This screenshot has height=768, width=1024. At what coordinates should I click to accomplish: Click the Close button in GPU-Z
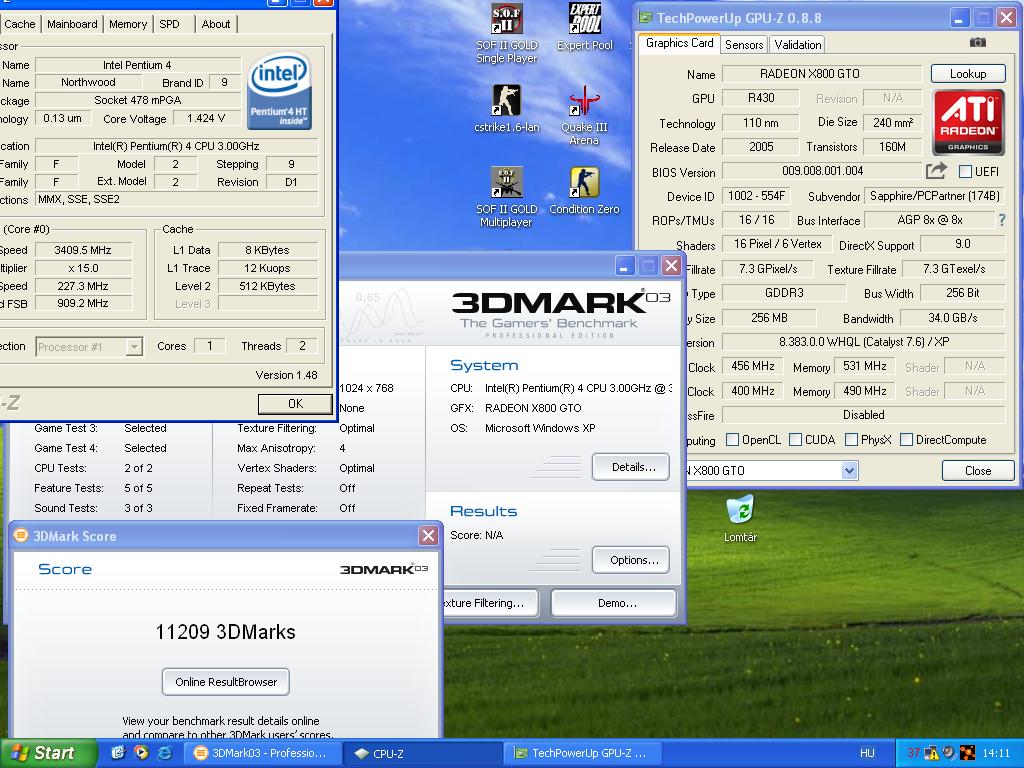(x=978, y=470)
